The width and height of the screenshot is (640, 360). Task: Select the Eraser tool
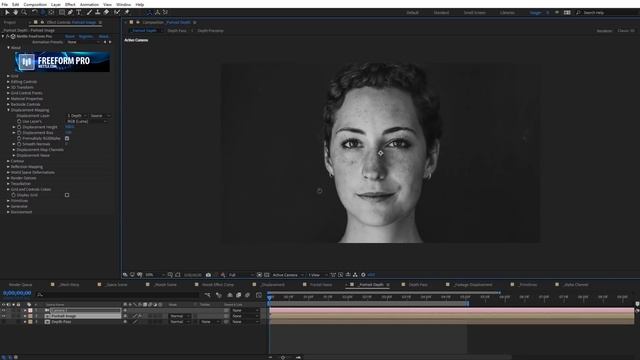click(106, 13)
